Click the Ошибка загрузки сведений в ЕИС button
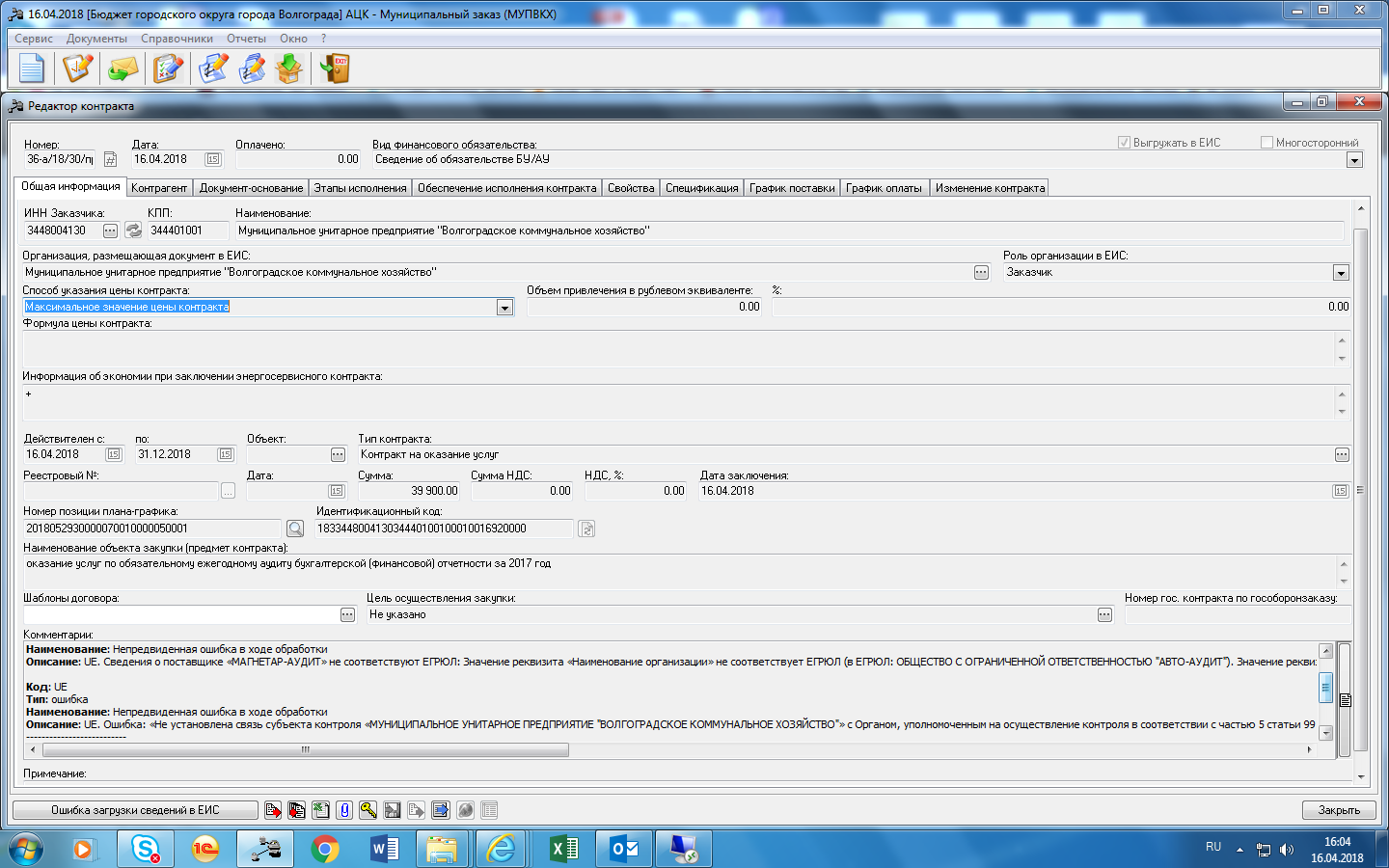Viewport: 1389px width, 868px height. pyautogui.click(x=135, y=810)
